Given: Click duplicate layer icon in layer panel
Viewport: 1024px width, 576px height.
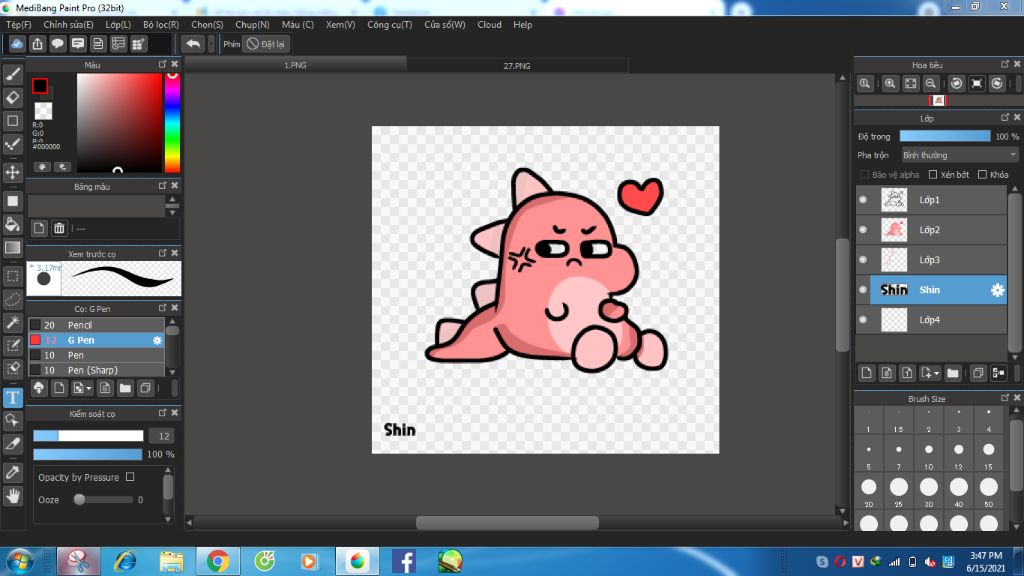Looking at the screenshot, I should click(x=978, y=373).
